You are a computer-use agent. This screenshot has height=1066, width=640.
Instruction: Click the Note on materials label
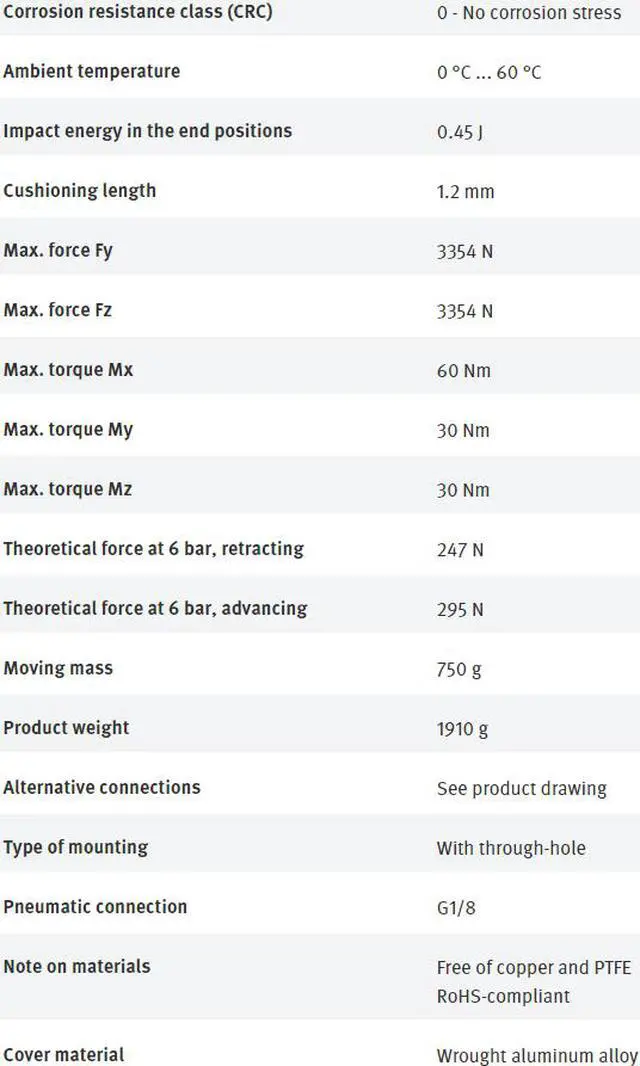coord(77,966)
